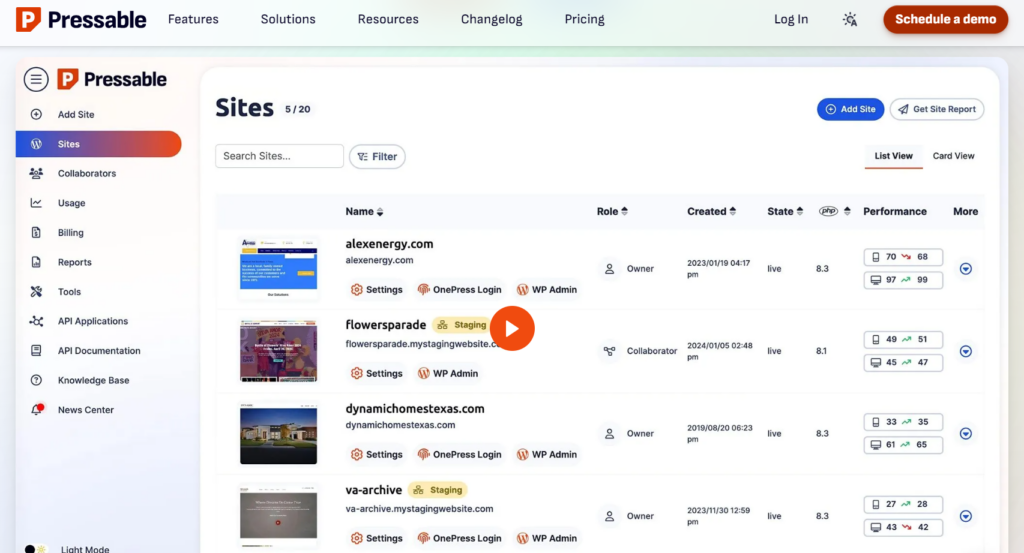Click the Get Site Report button
1024x553 pixels.
[x=937, y=109]
